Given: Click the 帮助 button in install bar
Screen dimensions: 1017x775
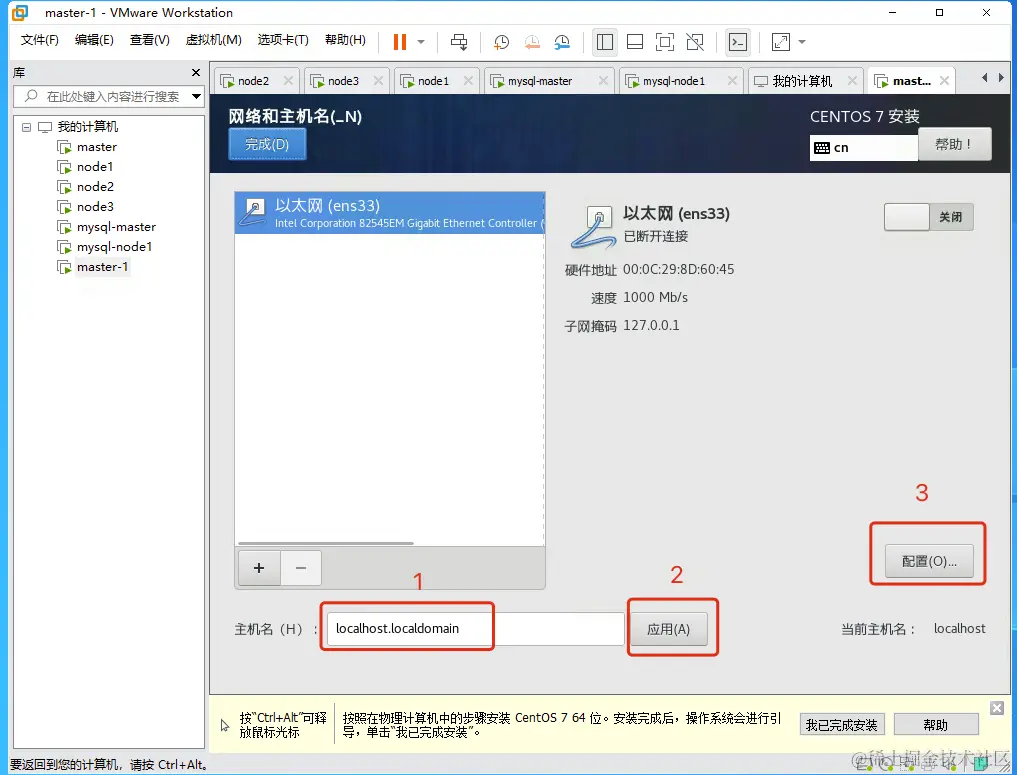Looking at the screenshot, I should (x=935, y=725).
